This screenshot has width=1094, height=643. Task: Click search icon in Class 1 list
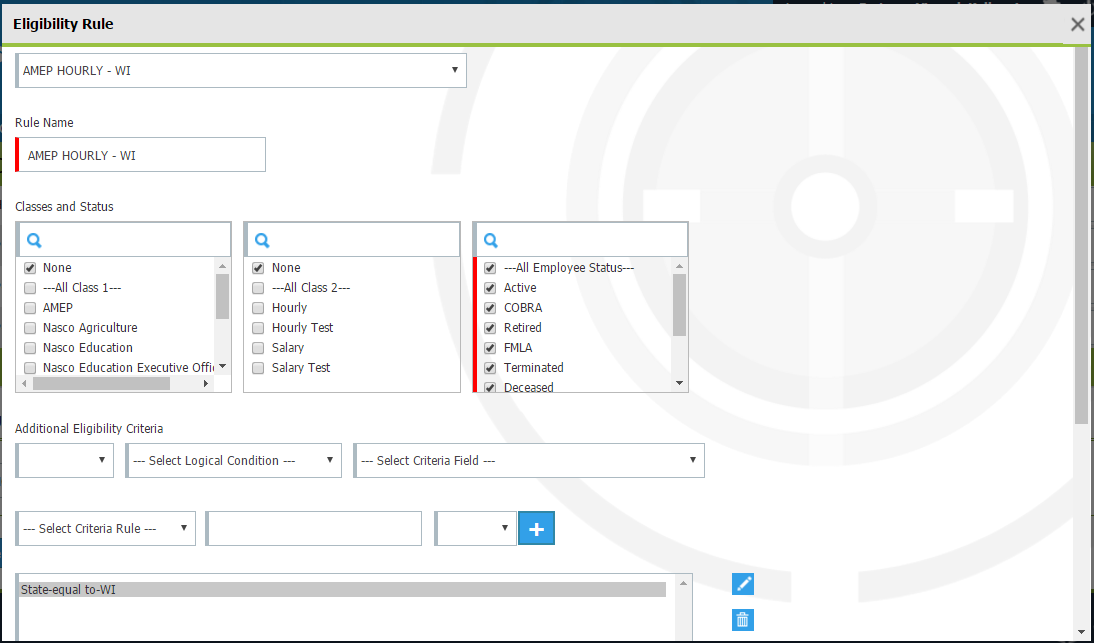point(34,240)
